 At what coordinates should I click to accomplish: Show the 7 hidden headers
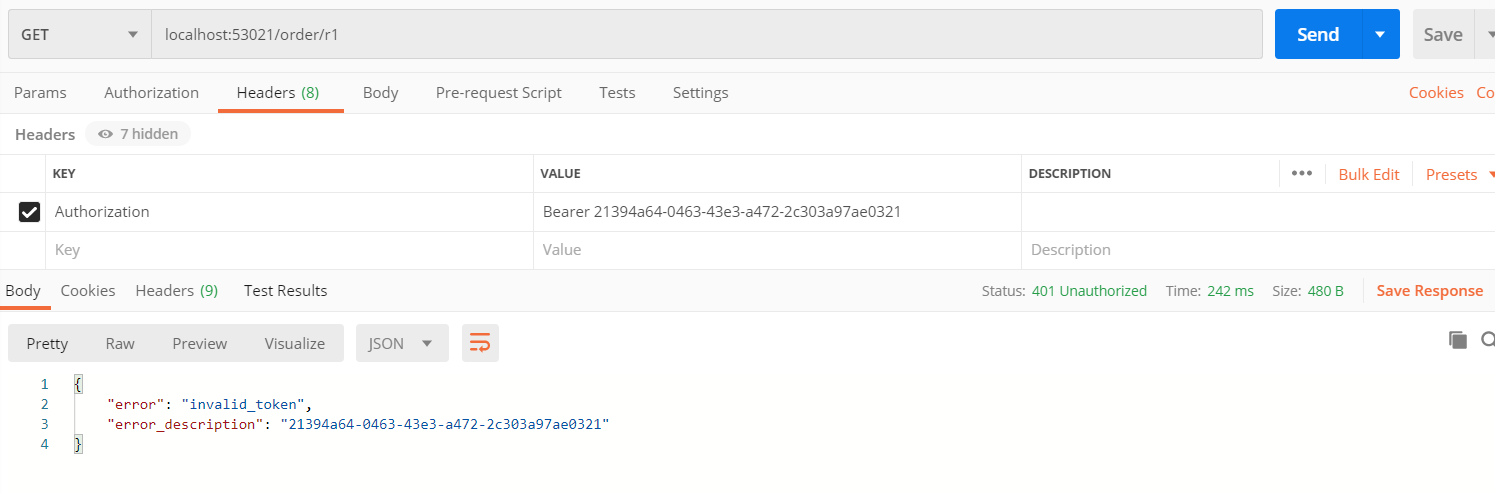pos(138,134)
